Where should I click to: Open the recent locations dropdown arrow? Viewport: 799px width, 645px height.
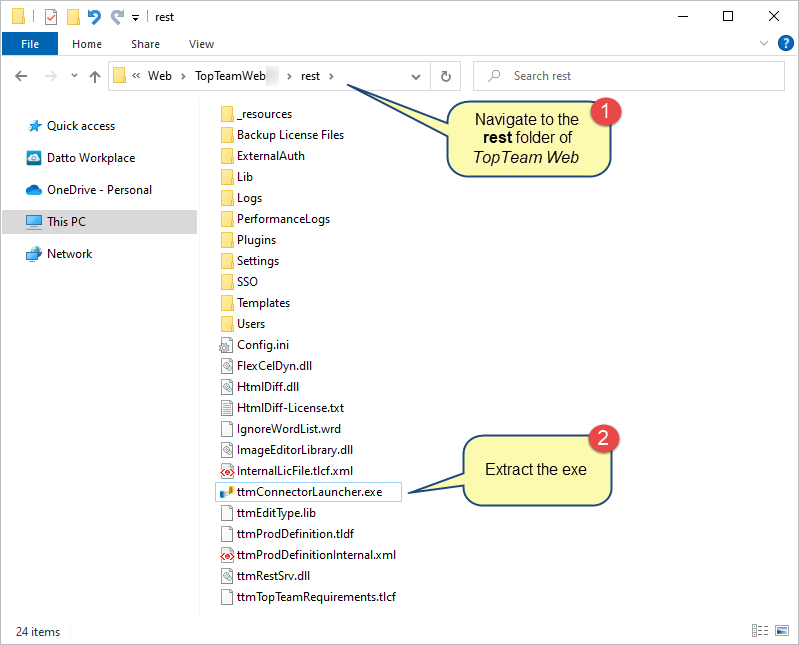click(74, 75)
